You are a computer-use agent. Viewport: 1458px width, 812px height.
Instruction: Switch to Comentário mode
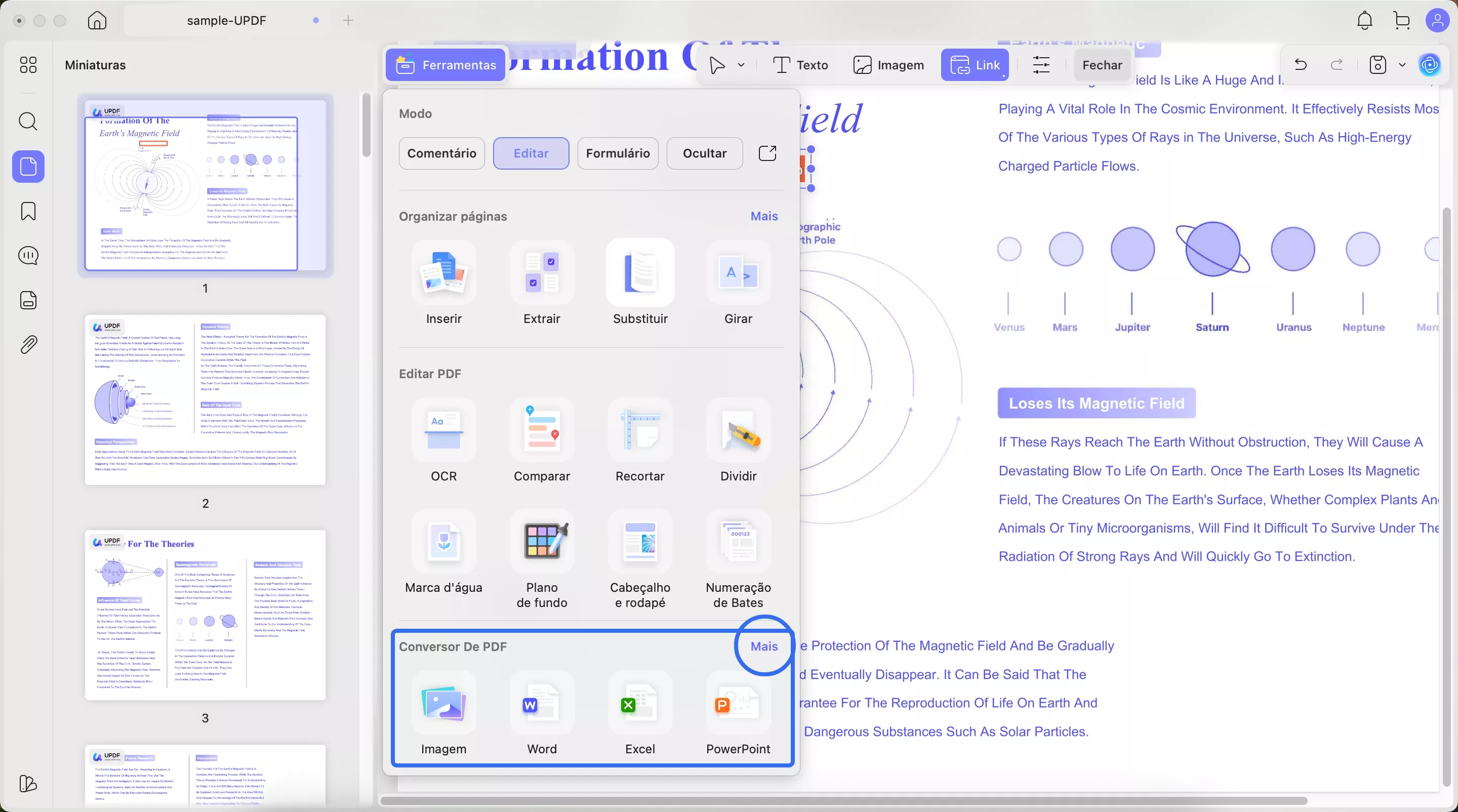pos(441,153)
